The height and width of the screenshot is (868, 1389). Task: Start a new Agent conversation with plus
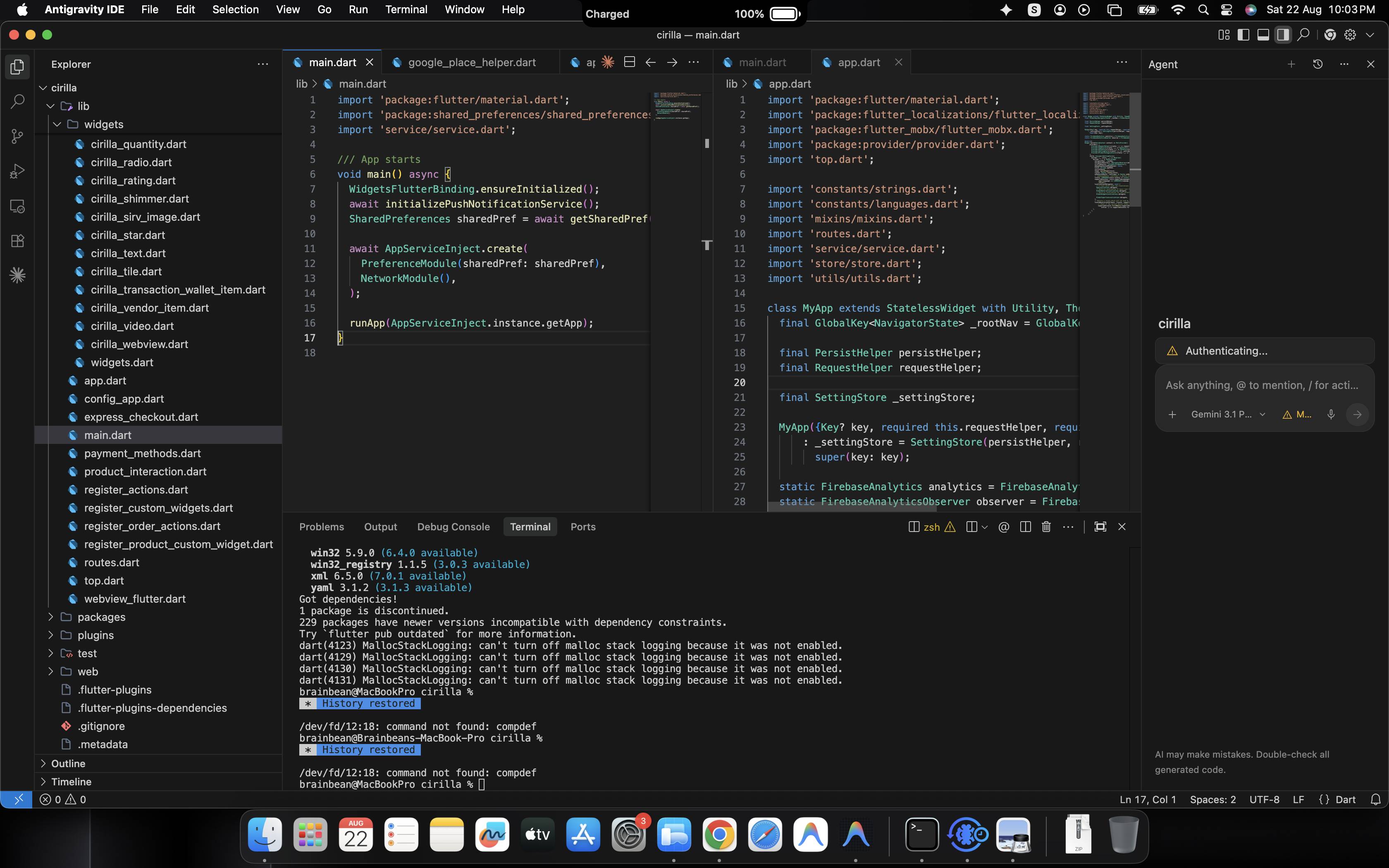click(1291, 64)
